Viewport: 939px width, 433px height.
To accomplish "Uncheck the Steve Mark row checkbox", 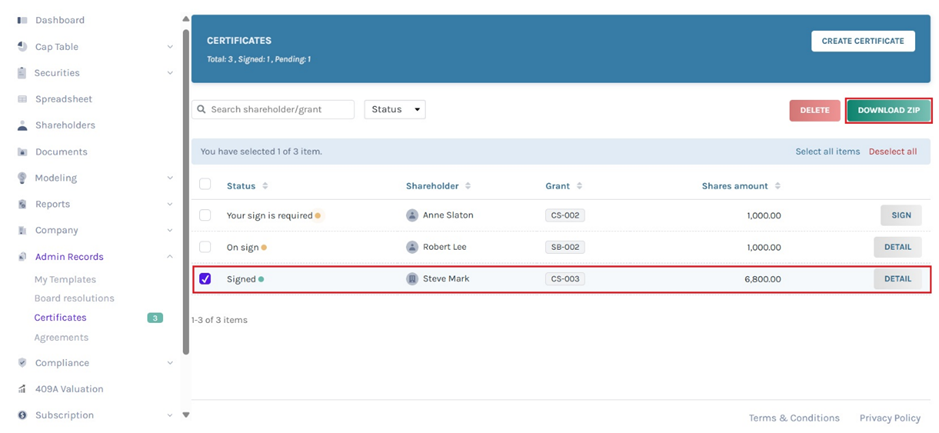I will [x=205, y=279].
